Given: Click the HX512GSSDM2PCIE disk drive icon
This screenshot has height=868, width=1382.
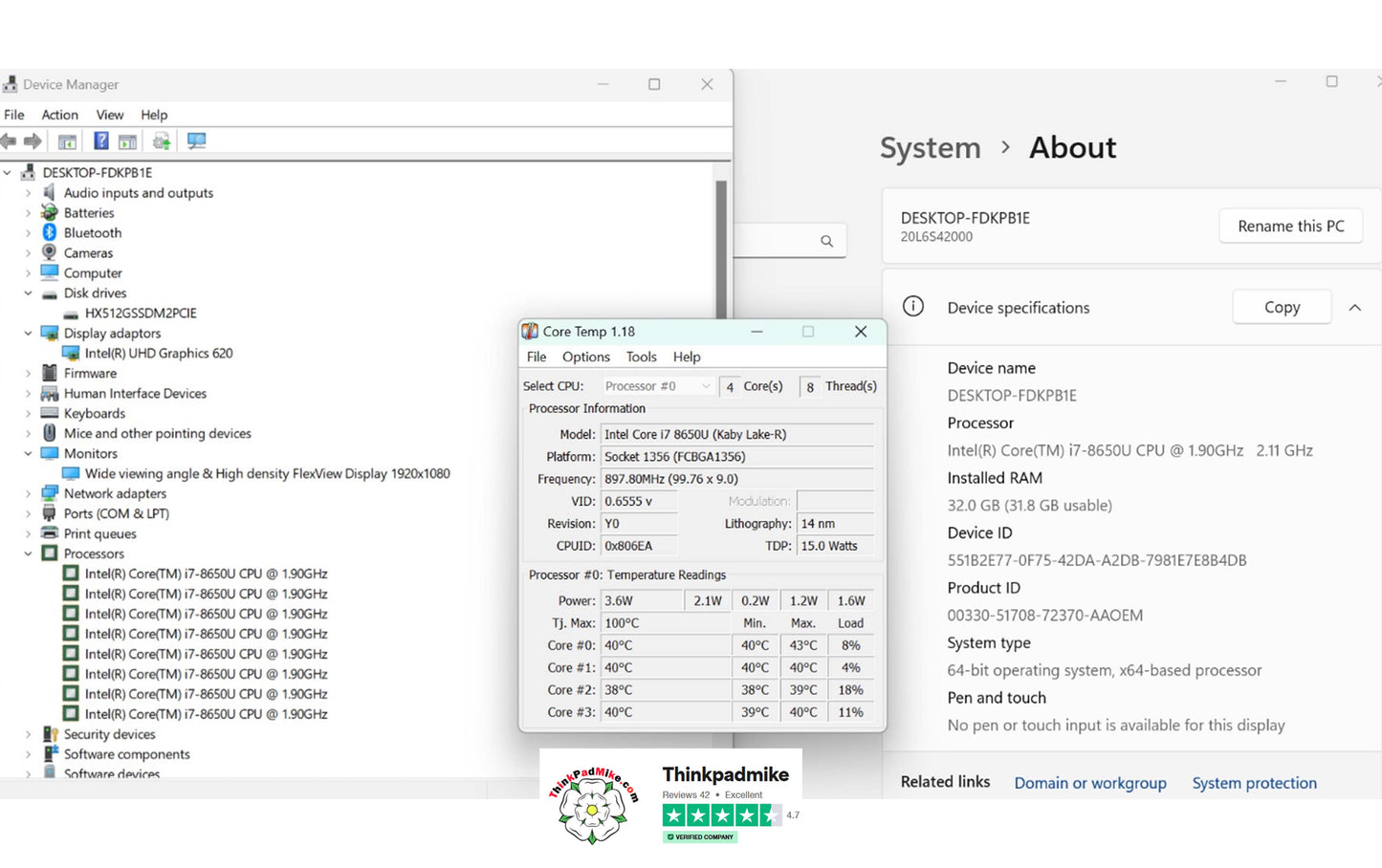Looking at the screenshot, I should (x=71, y=313).
